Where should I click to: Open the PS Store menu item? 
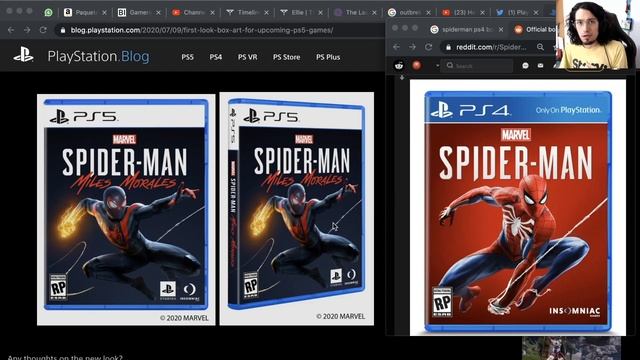tap(286, 57)
